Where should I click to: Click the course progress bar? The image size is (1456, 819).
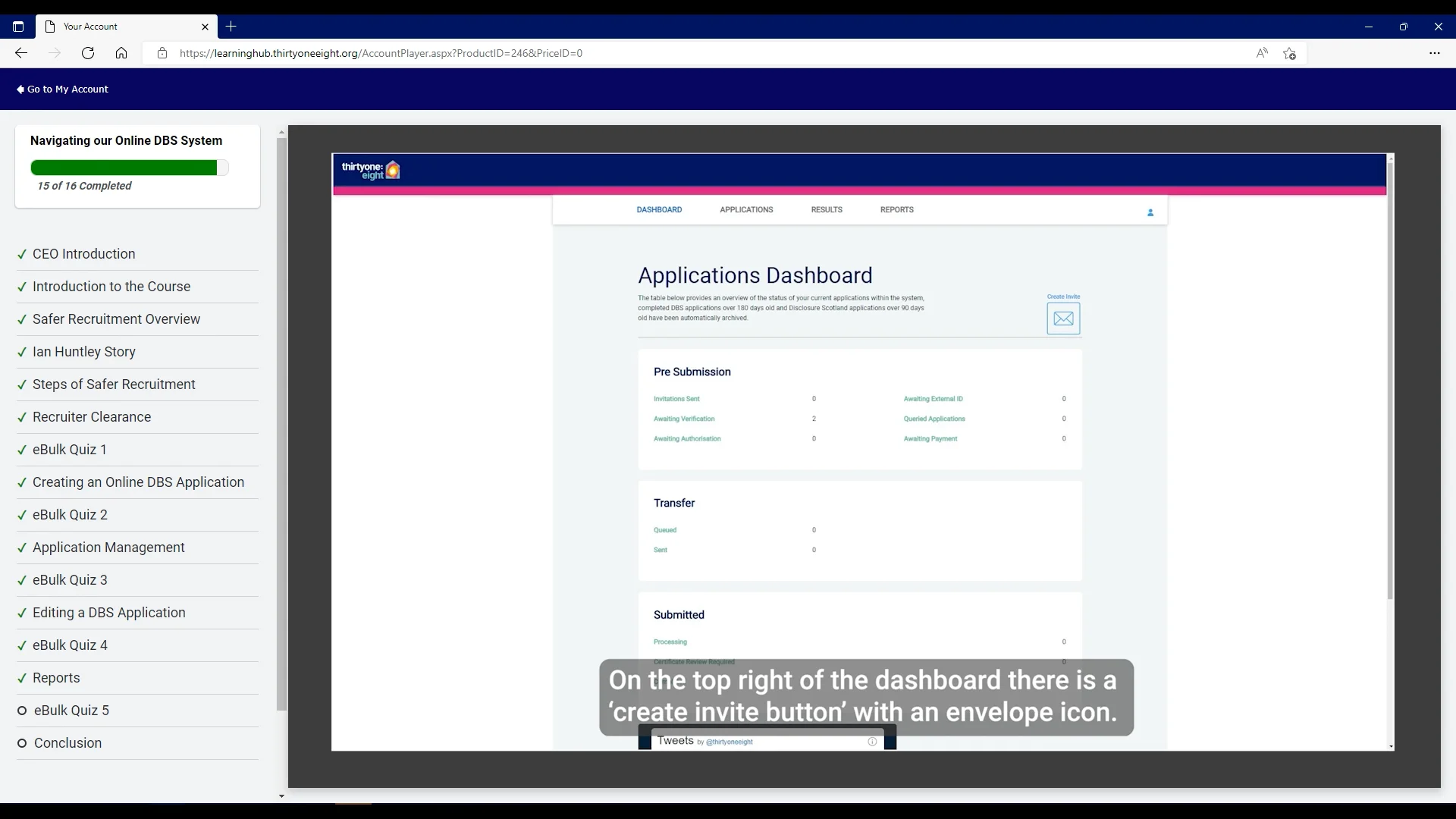pyautogui.click(x=129, y=168)
